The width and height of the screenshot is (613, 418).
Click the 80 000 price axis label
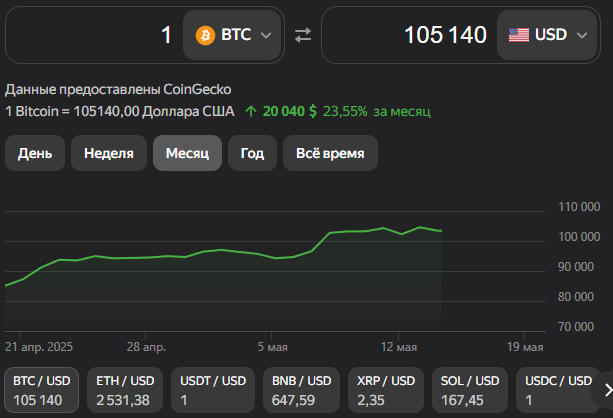575,297
